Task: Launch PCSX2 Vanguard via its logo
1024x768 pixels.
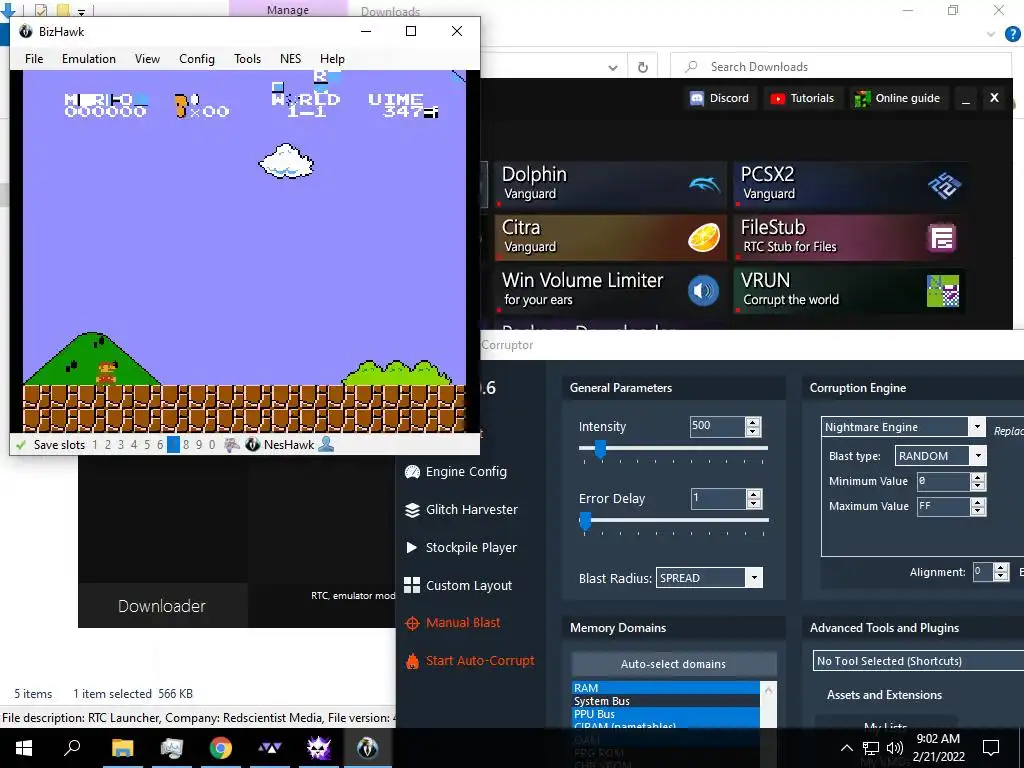Action: point(944,185)
